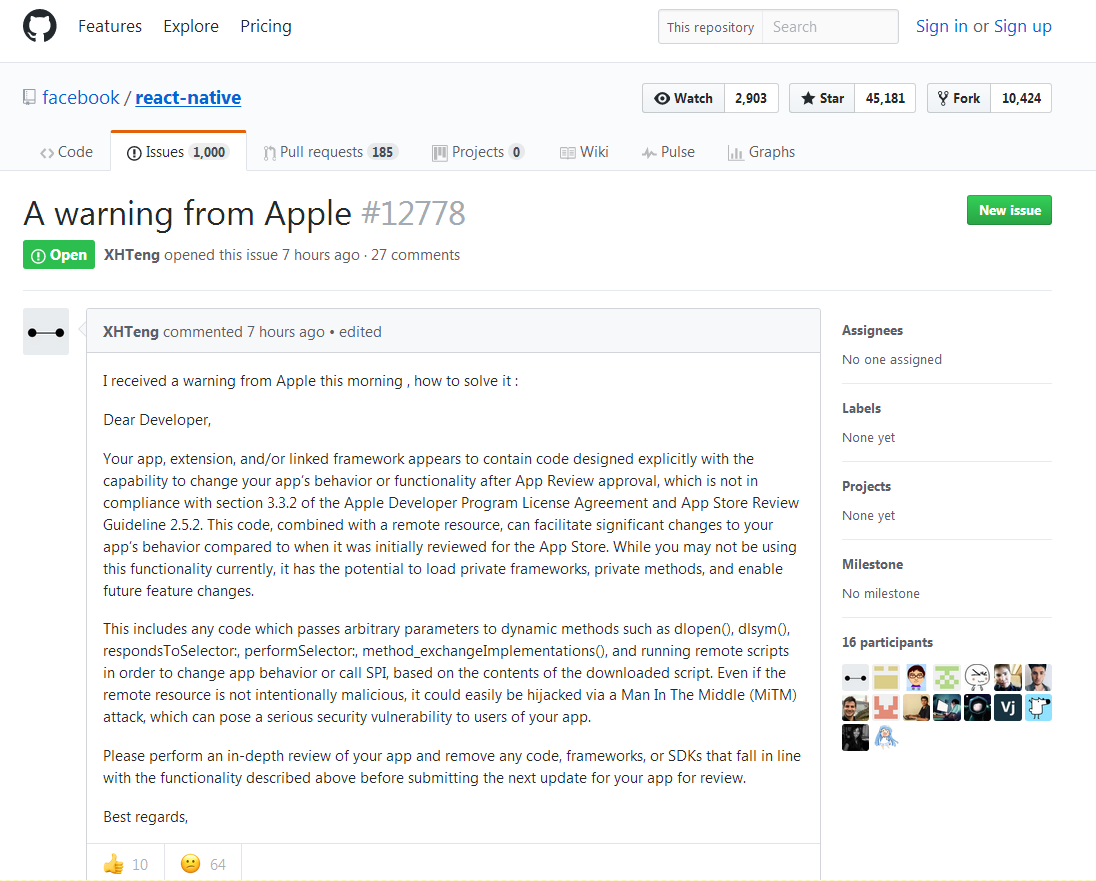Click the issue number #12778
This screenshot has height=881, width=1096.
click(x=413, y=213)
